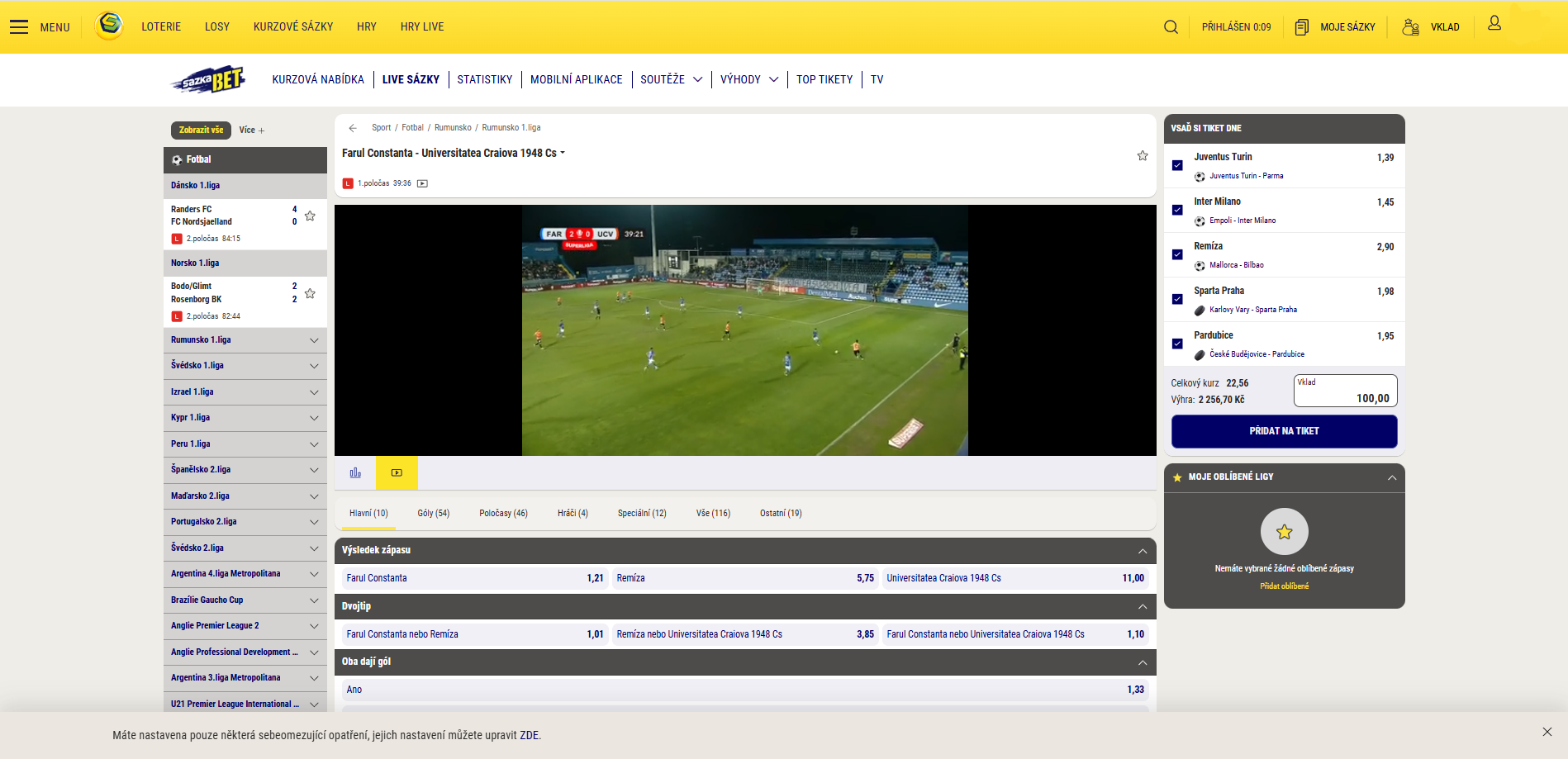The width and height of the screenshot is (1568, 759).
Task: Click the SazkaBET logo
Action: coord(208,80)
